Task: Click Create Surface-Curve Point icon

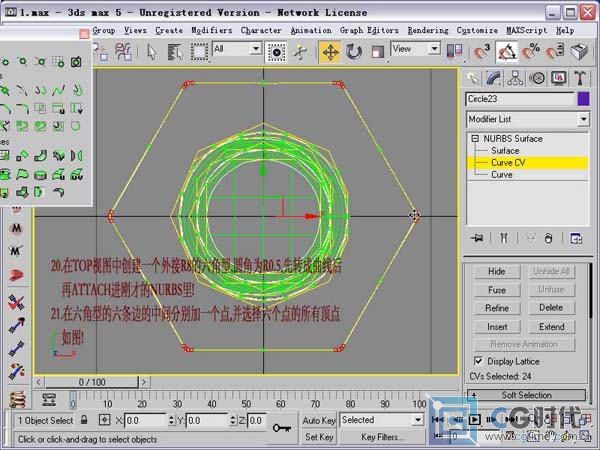Action: coord(76,61)
